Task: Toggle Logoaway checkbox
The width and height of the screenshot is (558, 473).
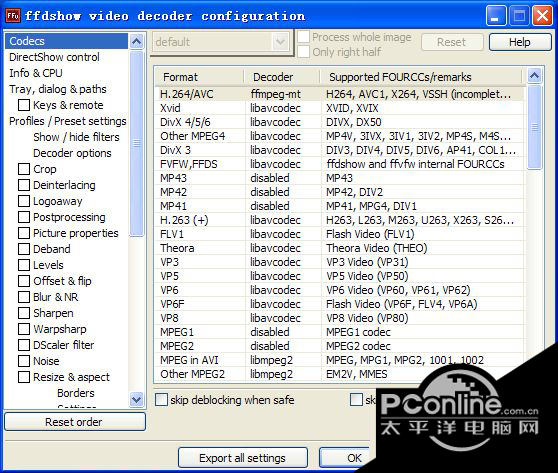Action: [24, 201]
